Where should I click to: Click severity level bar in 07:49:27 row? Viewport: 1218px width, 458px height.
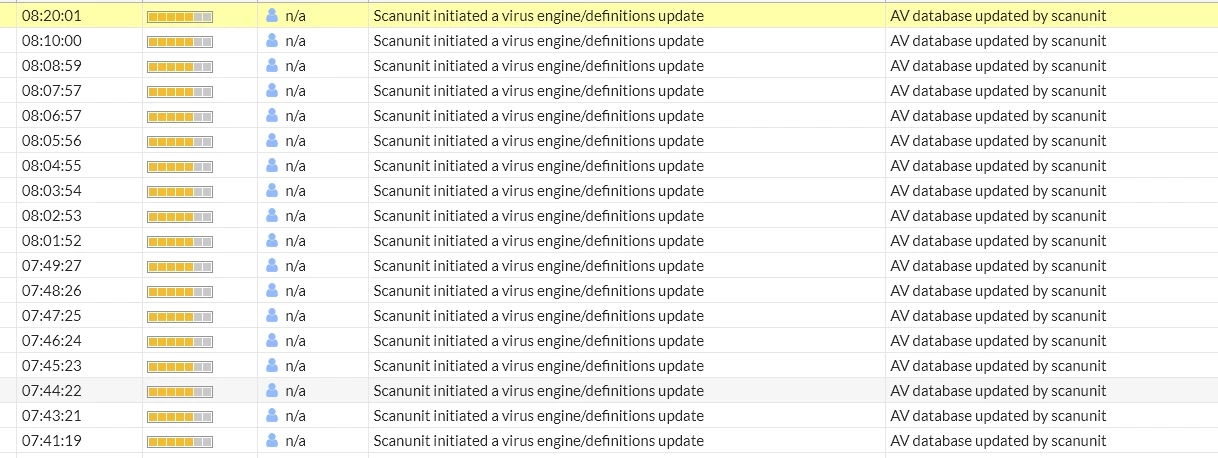point(180,267)
